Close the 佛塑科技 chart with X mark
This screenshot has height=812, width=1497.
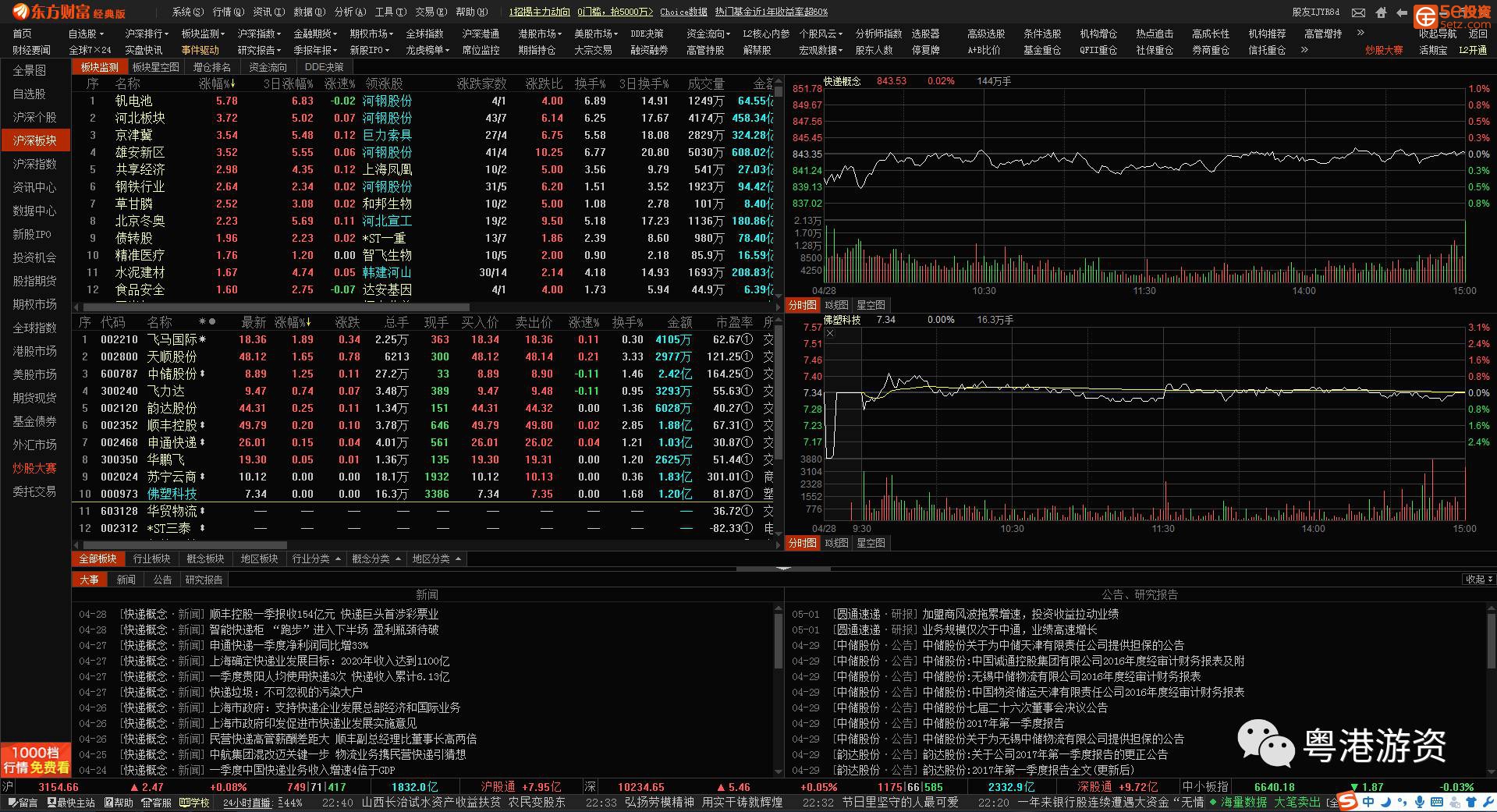830,334
